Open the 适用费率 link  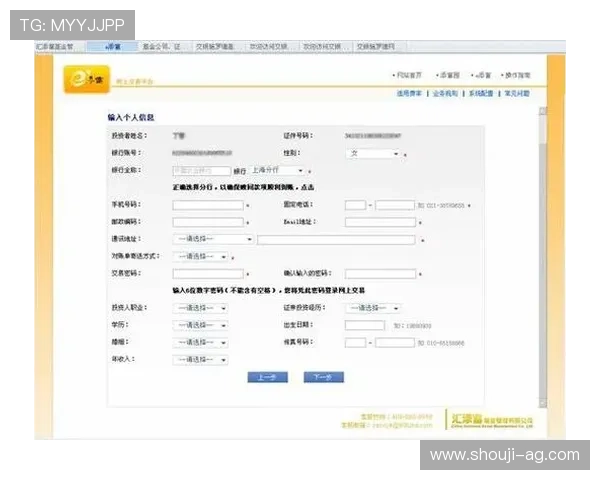pos(410,93)
